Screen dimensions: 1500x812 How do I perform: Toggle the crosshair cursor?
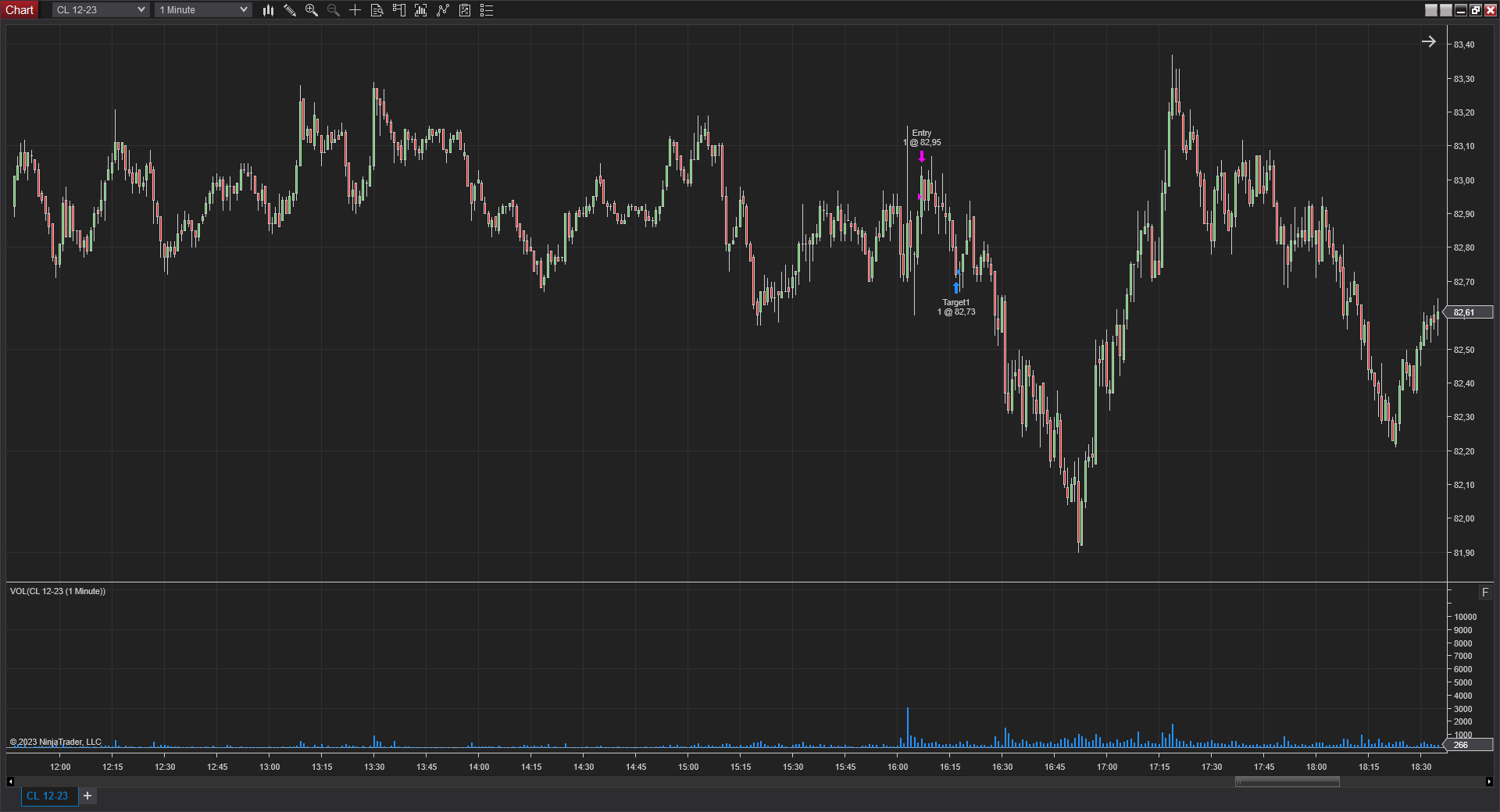point(355,10)
